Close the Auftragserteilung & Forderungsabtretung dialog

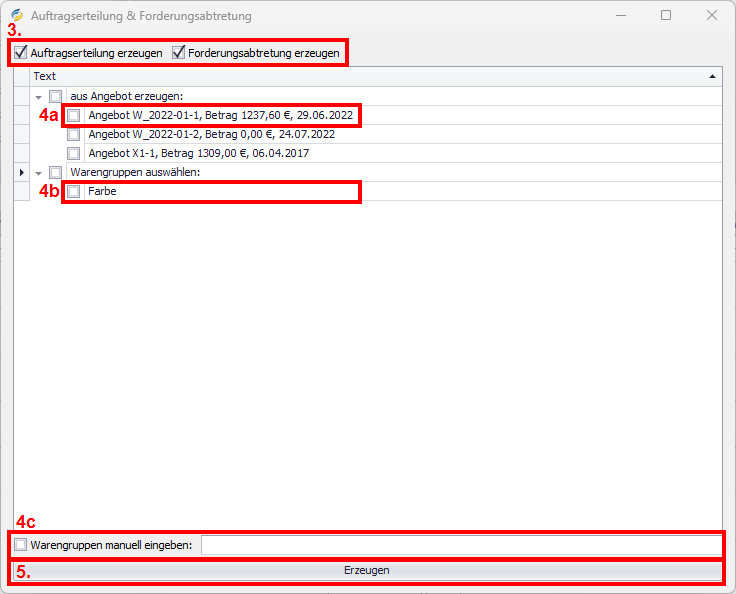point(712,16)
